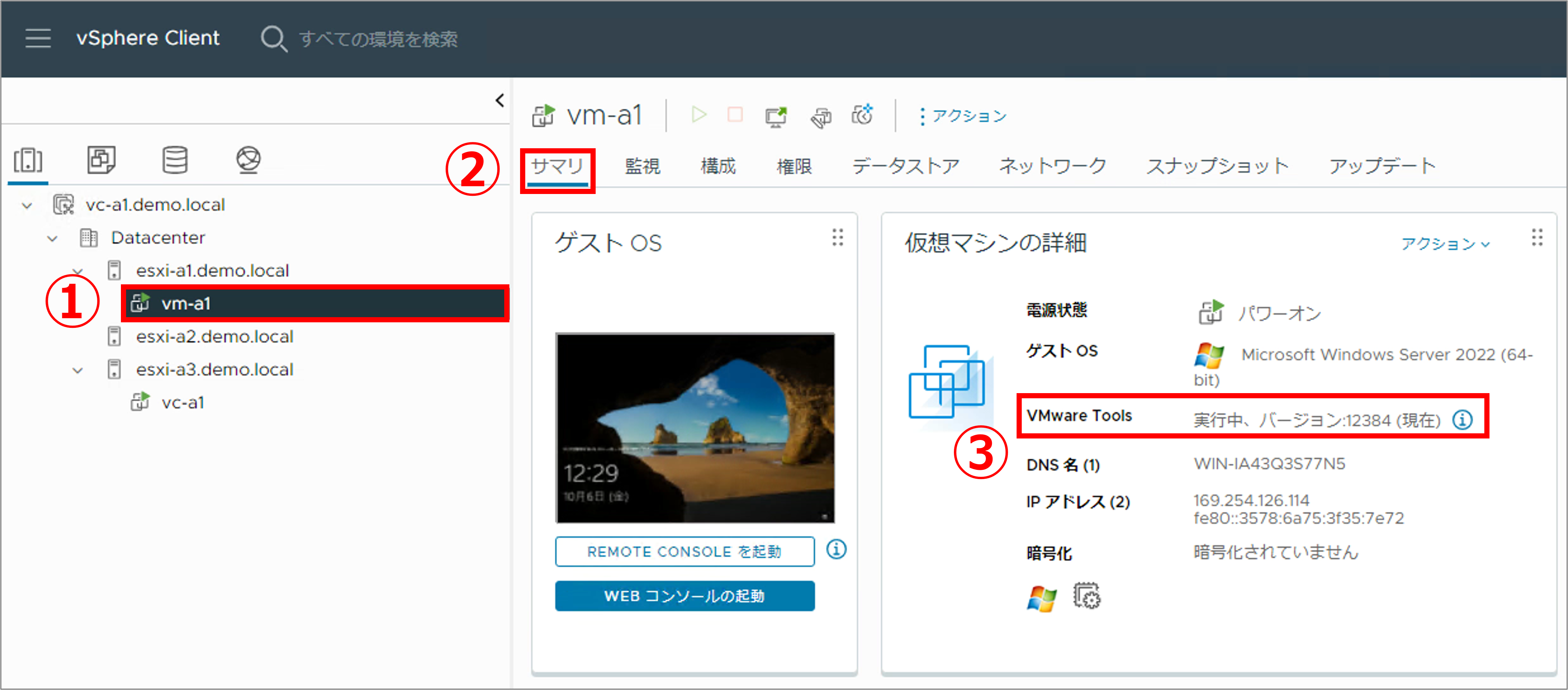Click WEB コンソールの起動 button
1568x690 pixels.
pyautogui.click(x=685, y=596)
